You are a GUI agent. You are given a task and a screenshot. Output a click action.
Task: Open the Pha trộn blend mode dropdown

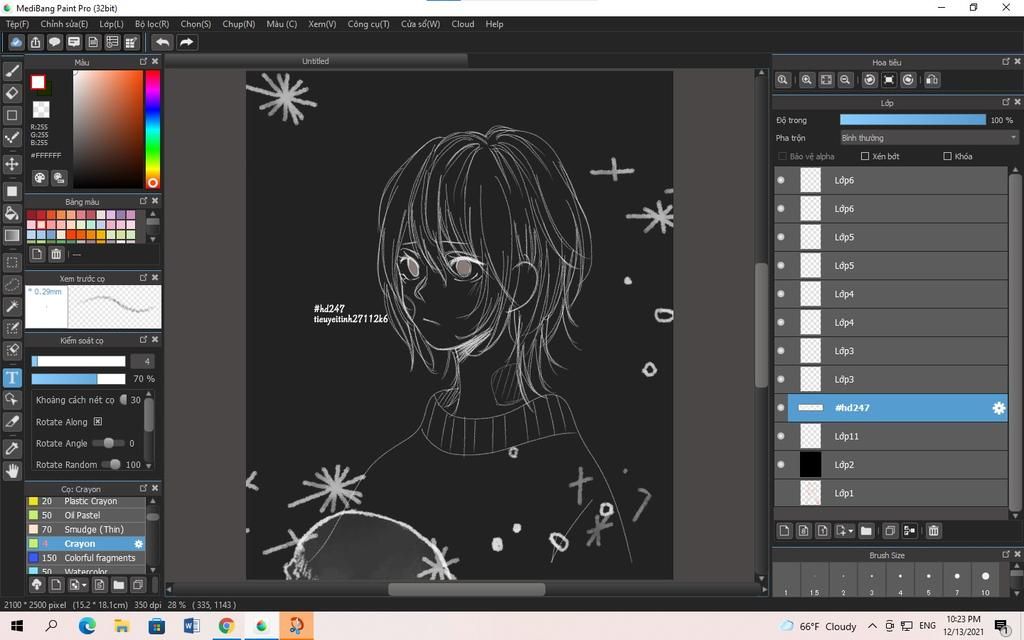[929, 138]
